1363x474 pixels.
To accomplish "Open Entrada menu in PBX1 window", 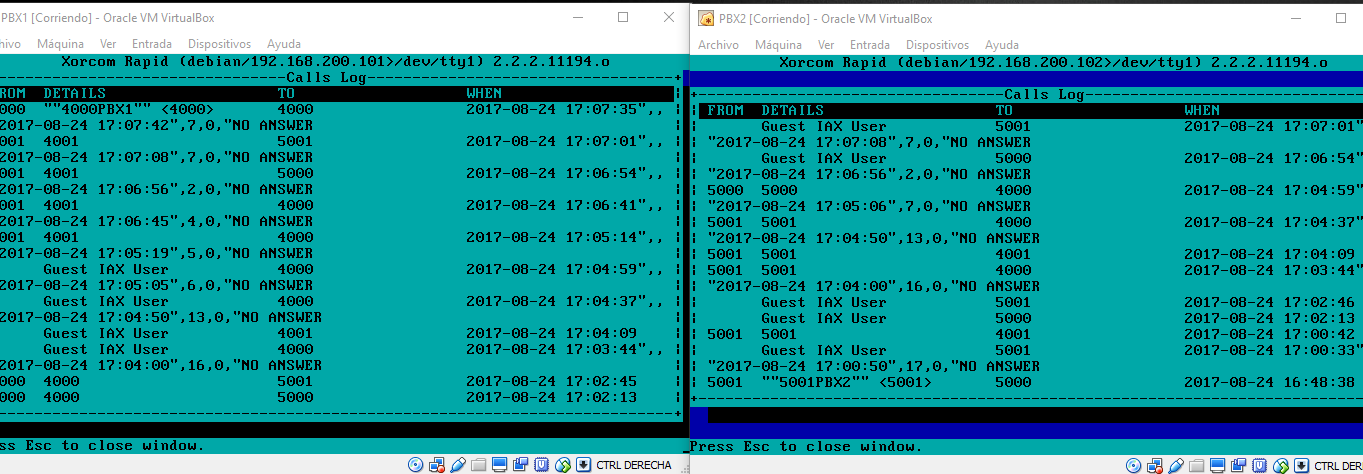I will 152,44.
